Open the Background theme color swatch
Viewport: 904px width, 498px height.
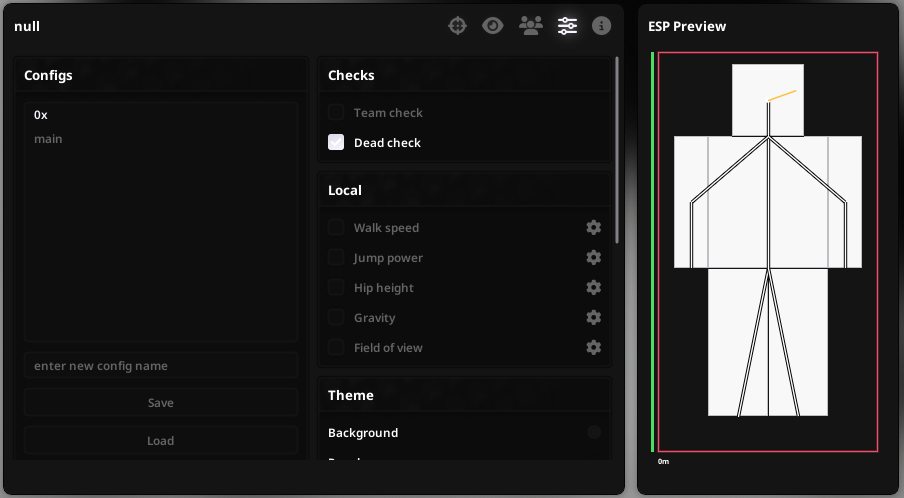(594, 432)
